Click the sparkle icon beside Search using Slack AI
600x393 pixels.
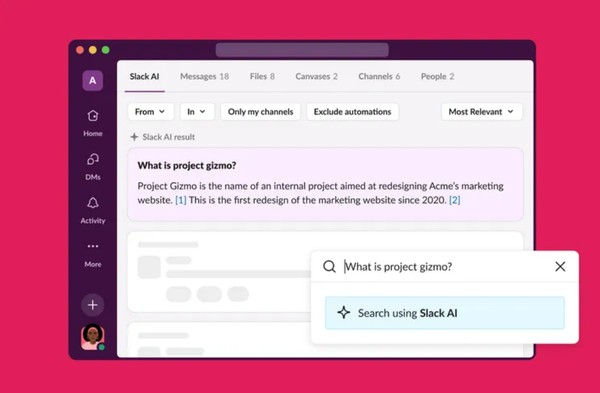click(344, 313)
